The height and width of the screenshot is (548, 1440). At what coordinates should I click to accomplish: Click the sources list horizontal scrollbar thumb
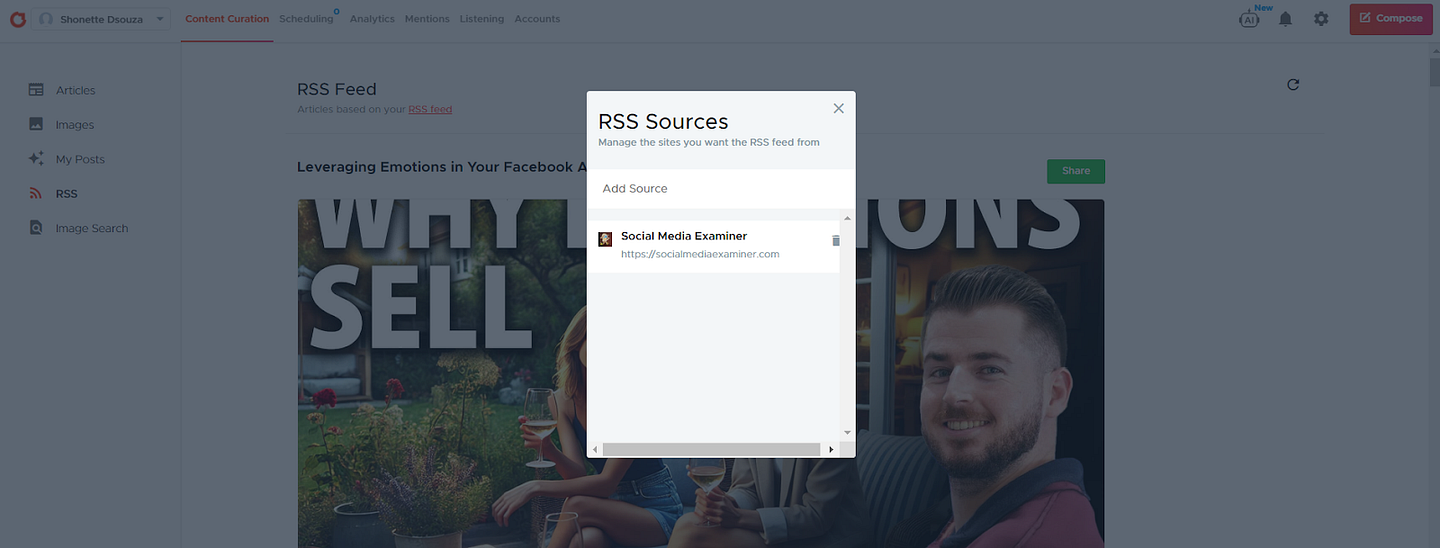[711, 450]
